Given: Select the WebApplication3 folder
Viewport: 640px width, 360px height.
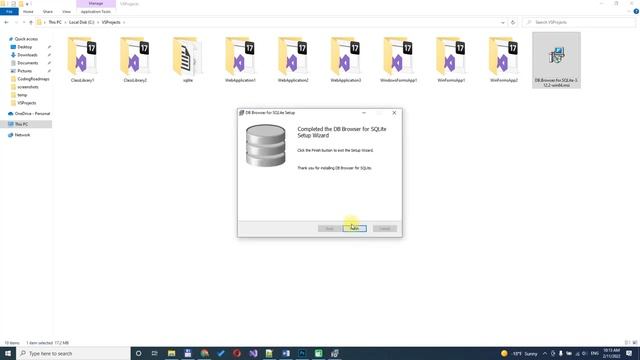Looking at the screenshot, I should [346, 60].
